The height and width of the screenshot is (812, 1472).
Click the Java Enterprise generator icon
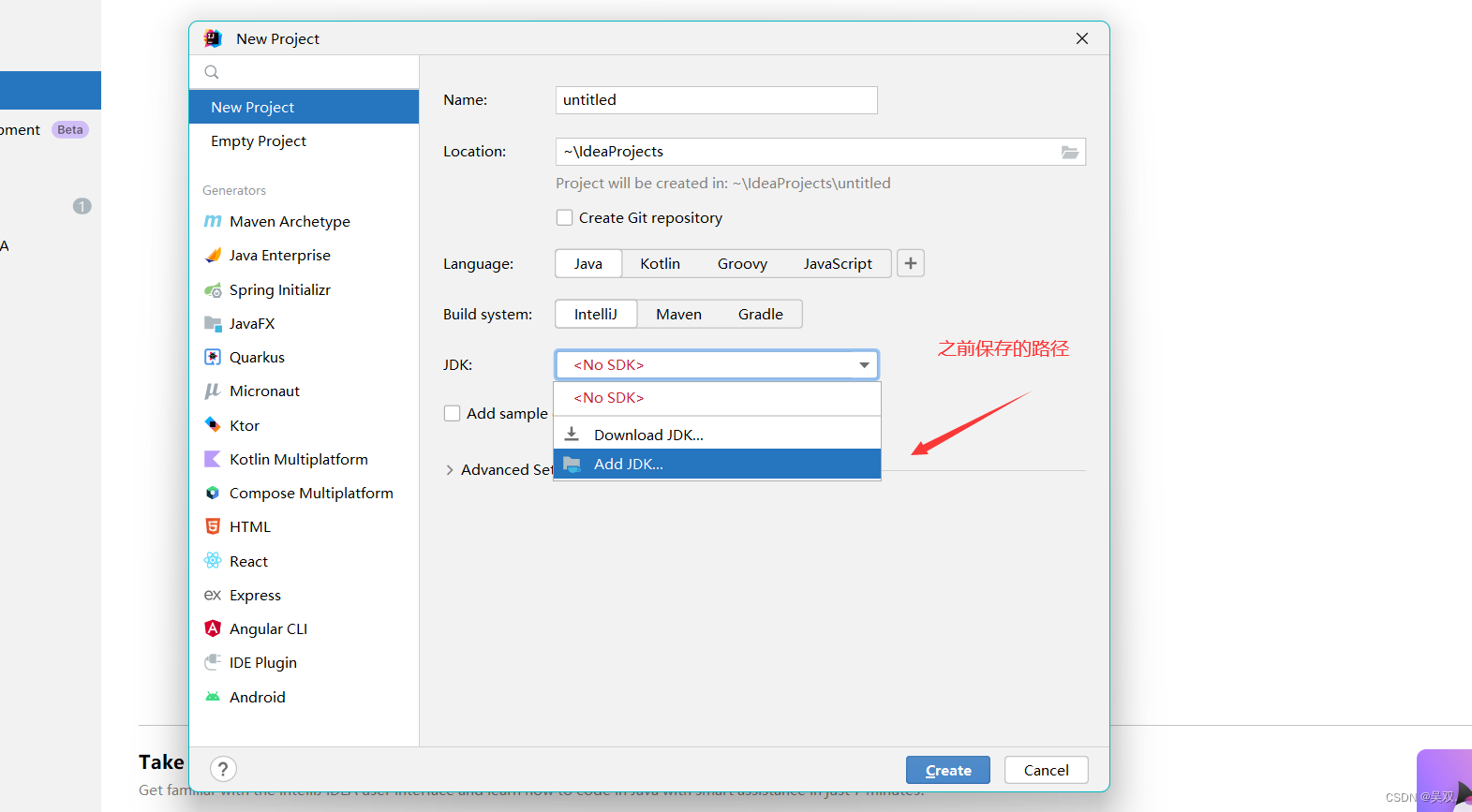click(213, 255)
